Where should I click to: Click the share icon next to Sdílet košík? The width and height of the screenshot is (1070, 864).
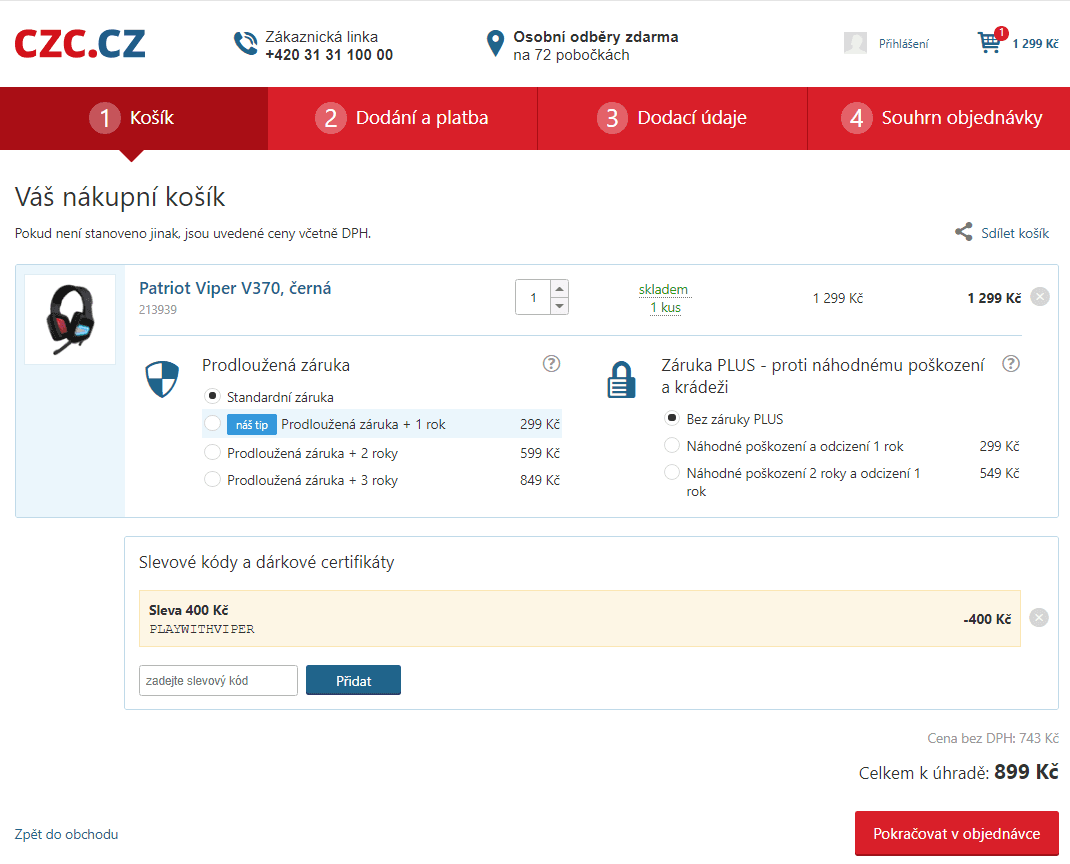coord(964,232)
